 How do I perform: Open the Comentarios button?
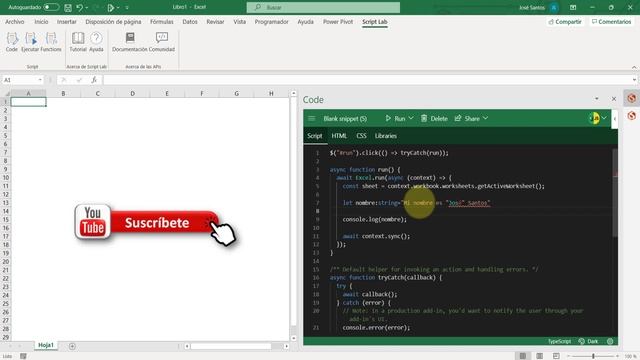tap(611, 22)
